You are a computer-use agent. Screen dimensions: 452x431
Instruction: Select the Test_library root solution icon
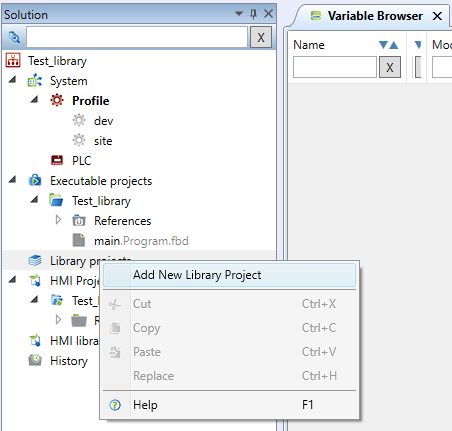coord(13,61)
